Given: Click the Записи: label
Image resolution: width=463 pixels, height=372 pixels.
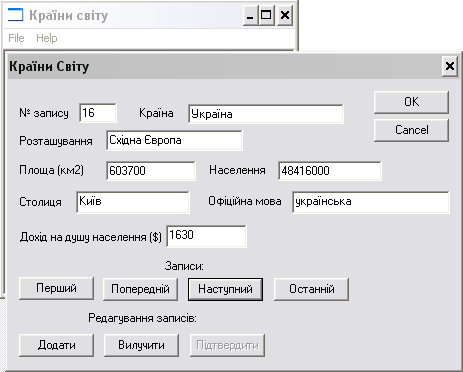Looking at the screenshot, I should pyautogui.click(x=184, y=266).
